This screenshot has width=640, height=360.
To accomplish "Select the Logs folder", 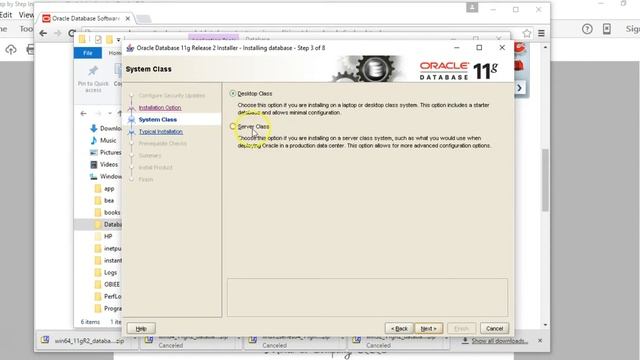I will (106, 273).
